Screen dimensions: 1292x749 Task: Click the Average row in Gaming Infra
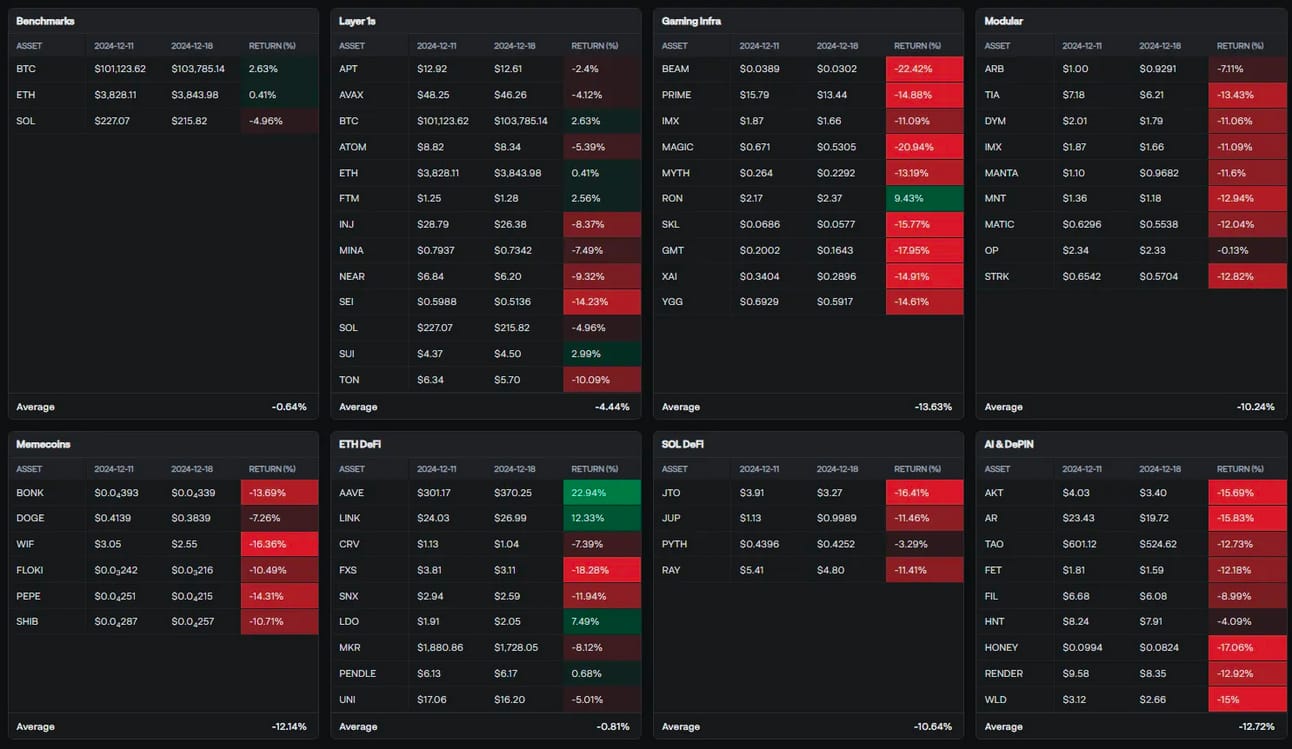pyautogui.click(x=808, y=407)
